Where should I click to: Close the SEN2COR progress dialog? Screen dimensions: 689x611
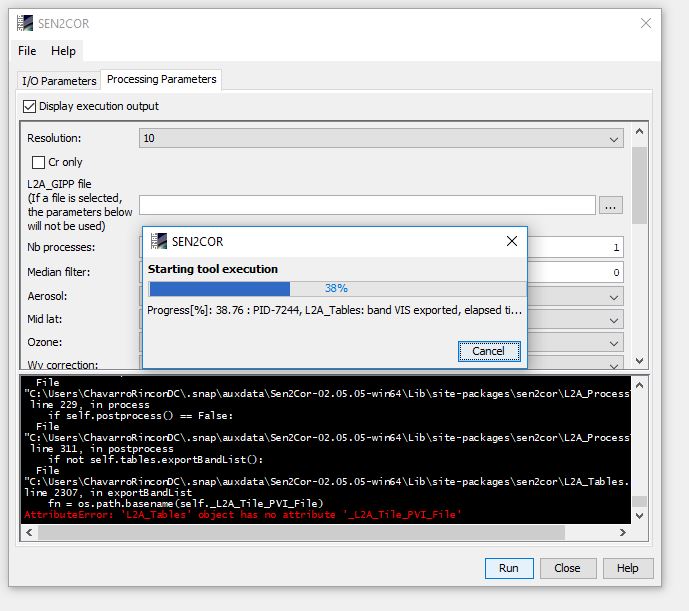[511, 241]
